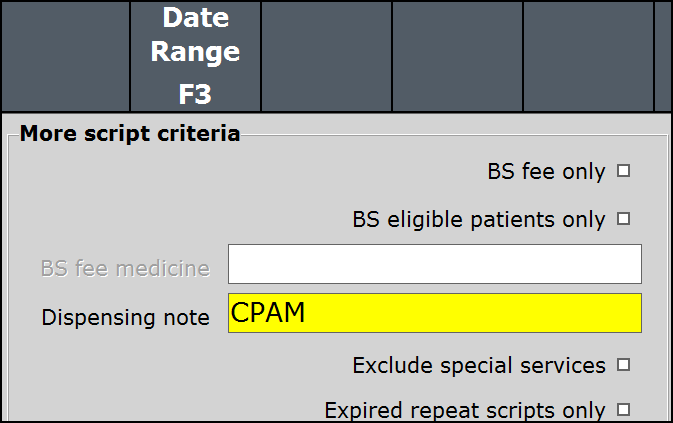Click the "BS eligible patients only" label
The image size is (673, 423).
pyautogui.click(x=479, y=220)
